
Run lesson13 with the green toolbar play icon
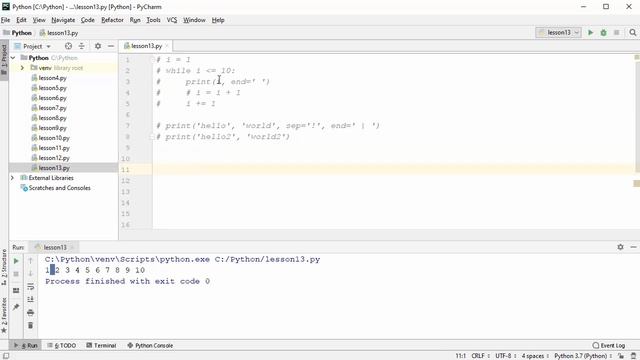(590, 33)
